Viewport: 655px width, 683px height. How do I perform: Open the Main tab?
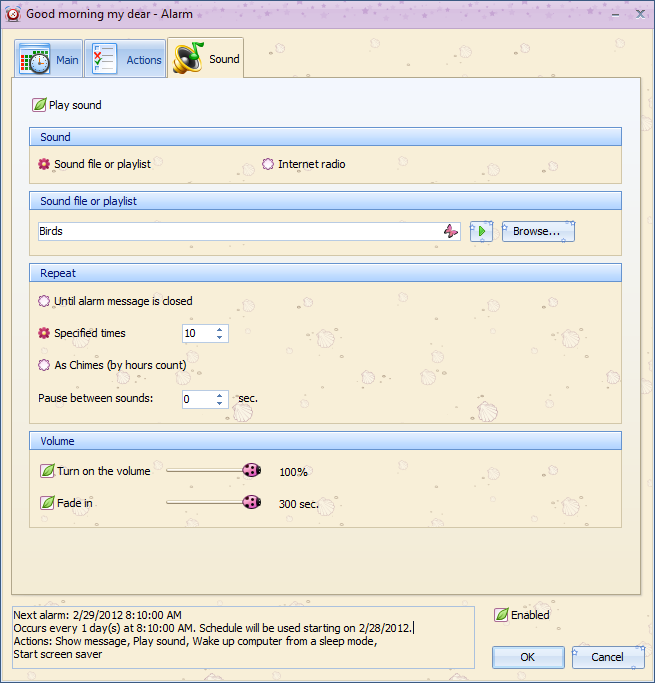click(x=48, y=59)
